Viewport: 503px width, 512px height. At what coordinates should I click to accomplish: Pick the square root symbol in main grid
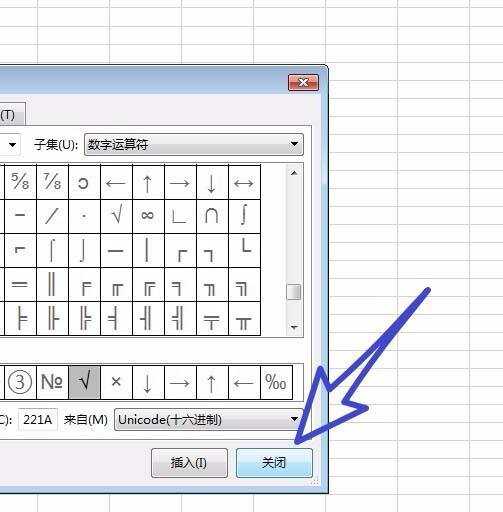[x=117, y=217]
